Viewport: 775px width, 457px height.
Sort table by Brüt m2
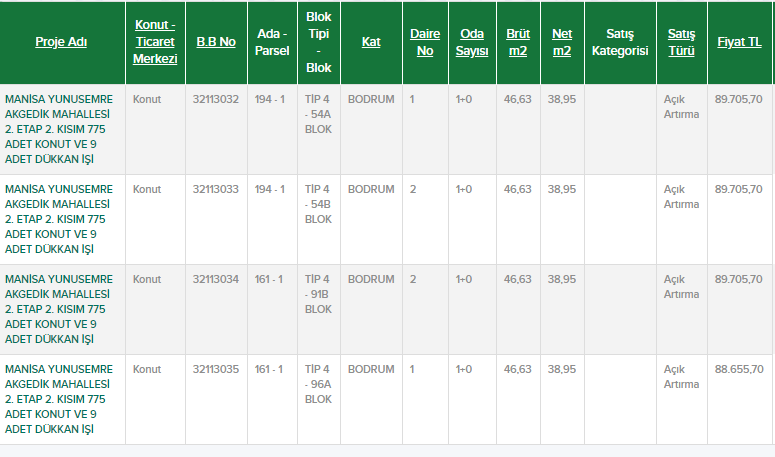517,42
